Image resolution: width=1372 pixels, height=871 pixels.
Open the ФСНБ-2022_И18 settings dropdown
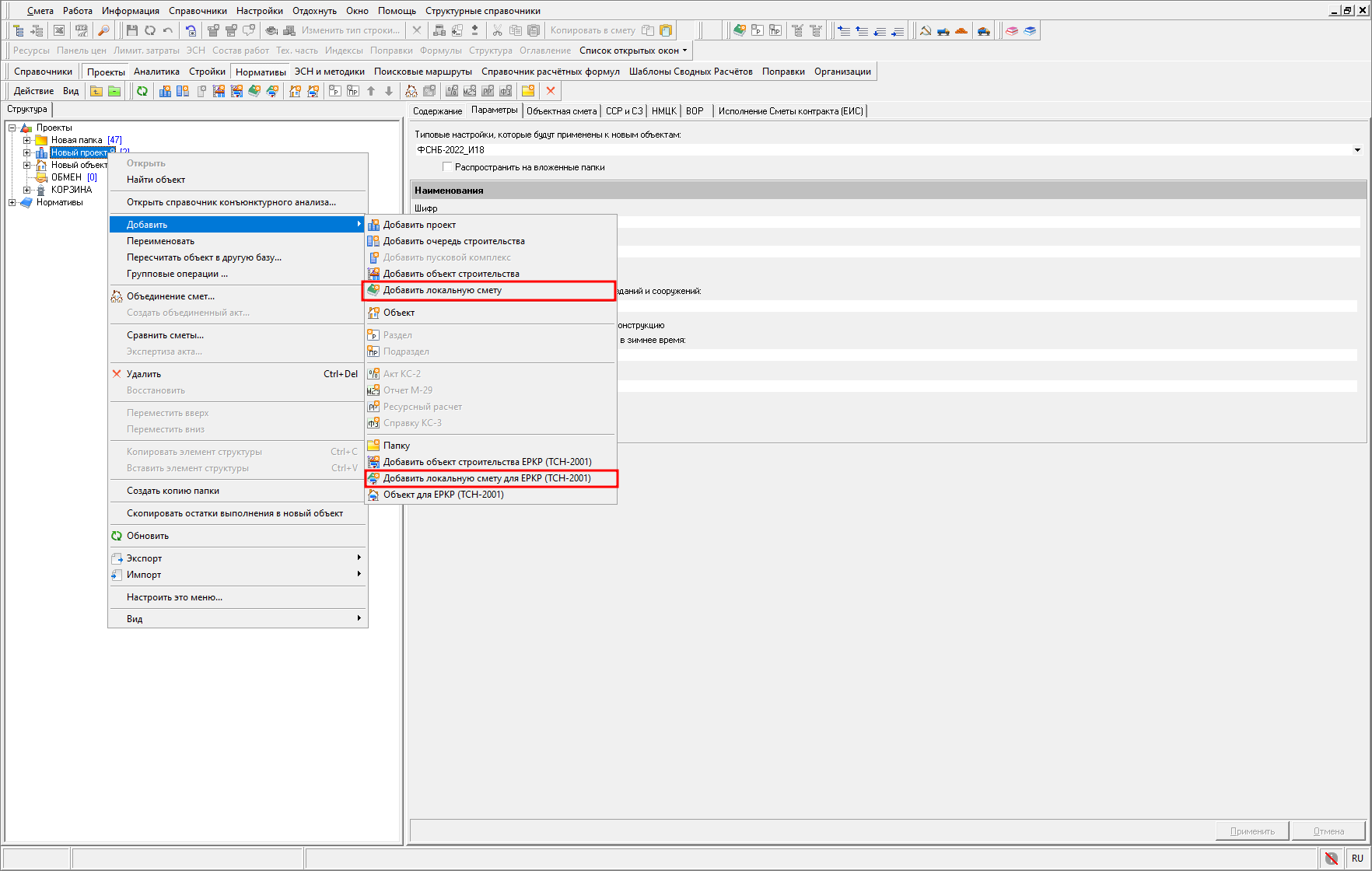pos(1357,150)
